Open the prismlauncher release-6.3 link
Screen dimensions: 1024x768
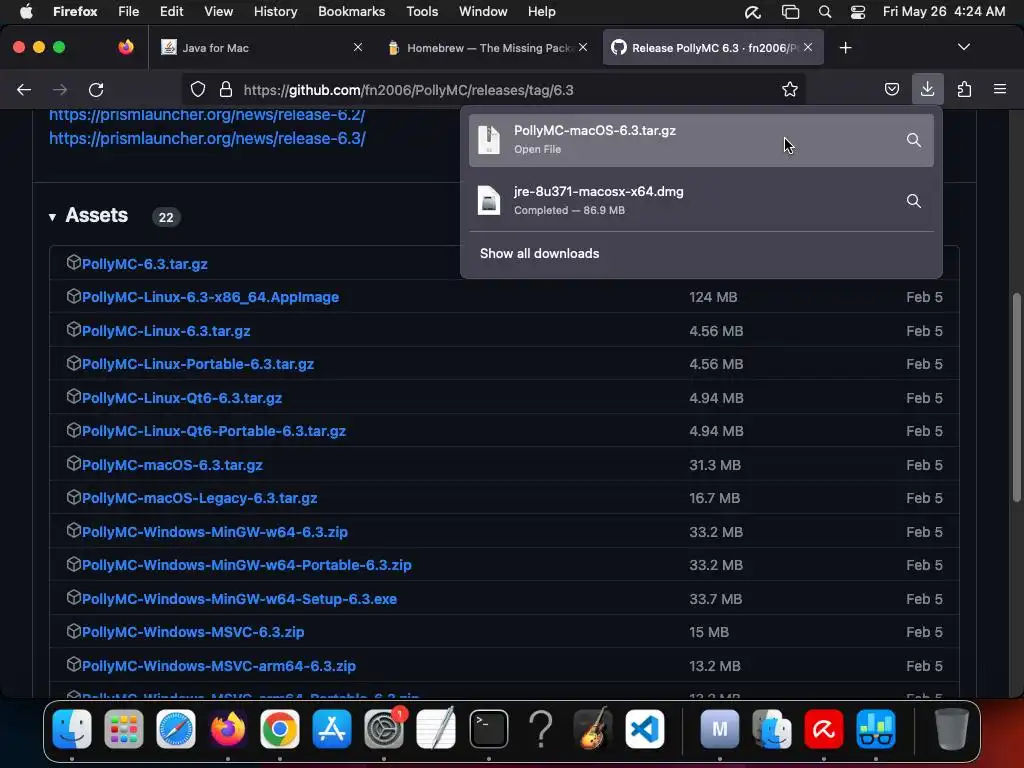(x=207, y=138)
